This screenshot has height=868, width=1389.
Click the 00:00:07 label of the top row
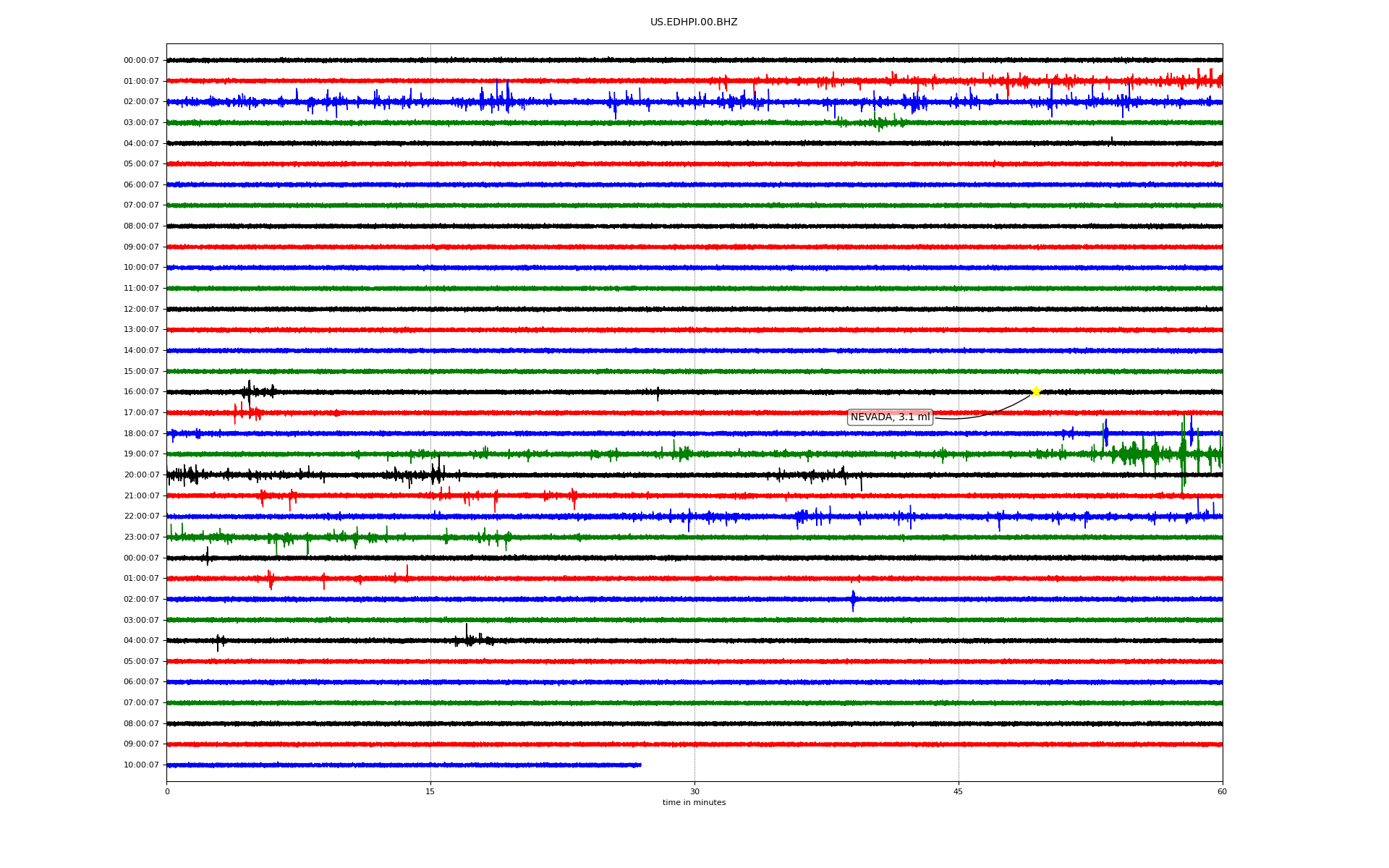(141, 61)
